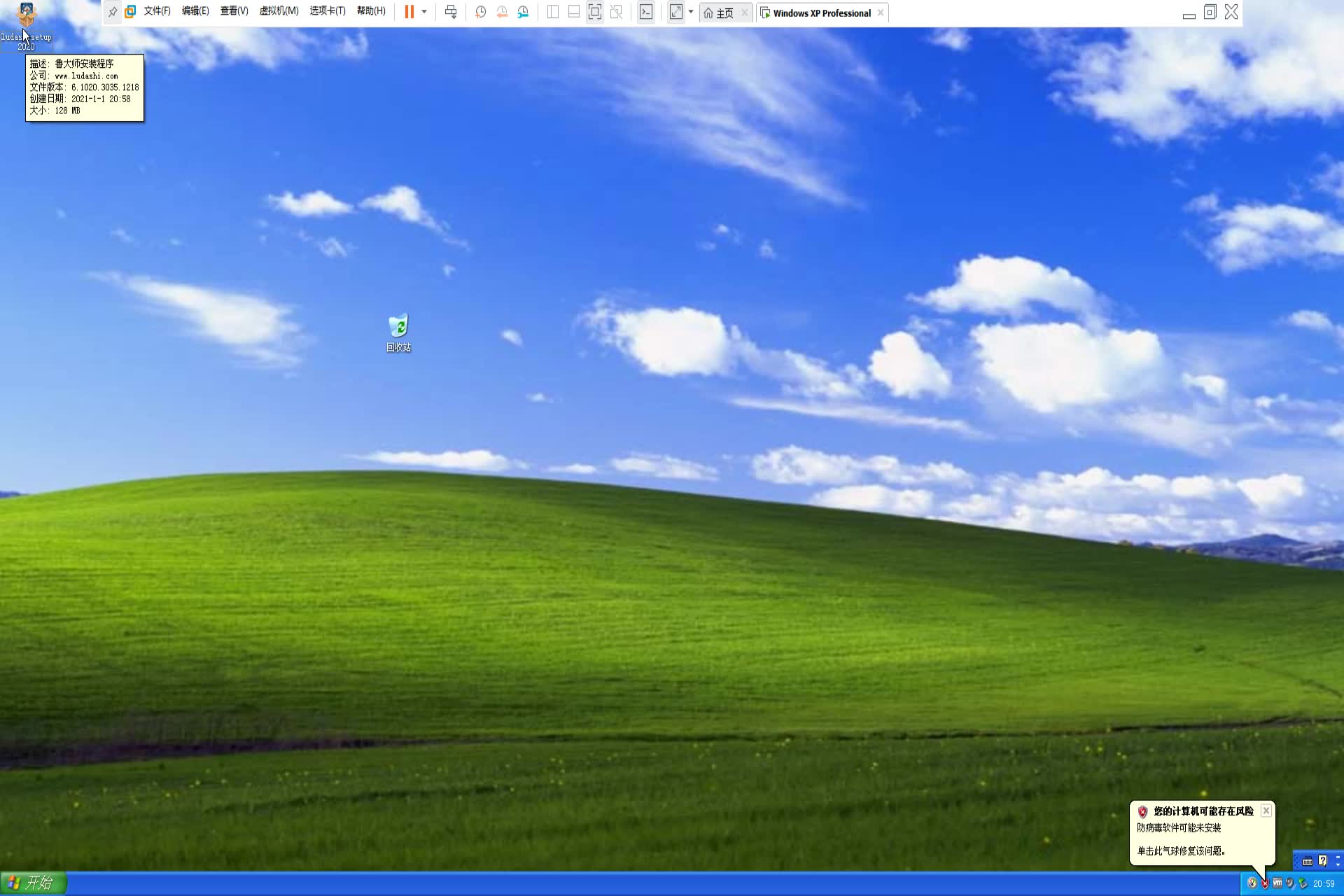Click the language bar help question icon

coord(1322,860)
